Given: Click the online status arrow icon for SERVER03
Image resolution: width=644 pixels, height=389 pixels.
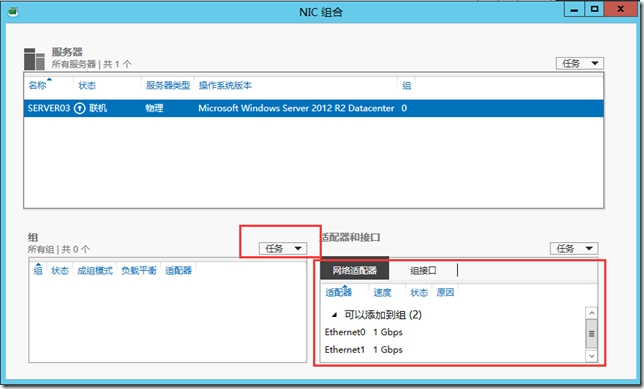Looking at the screenshot, I should (80, 108).
